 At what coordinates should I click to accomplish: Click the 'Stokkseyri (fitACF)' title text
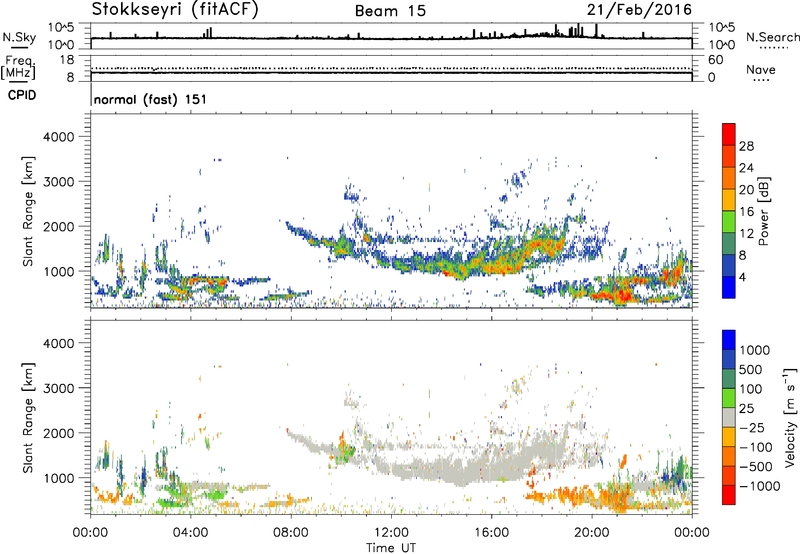click(x=175, y=10)
